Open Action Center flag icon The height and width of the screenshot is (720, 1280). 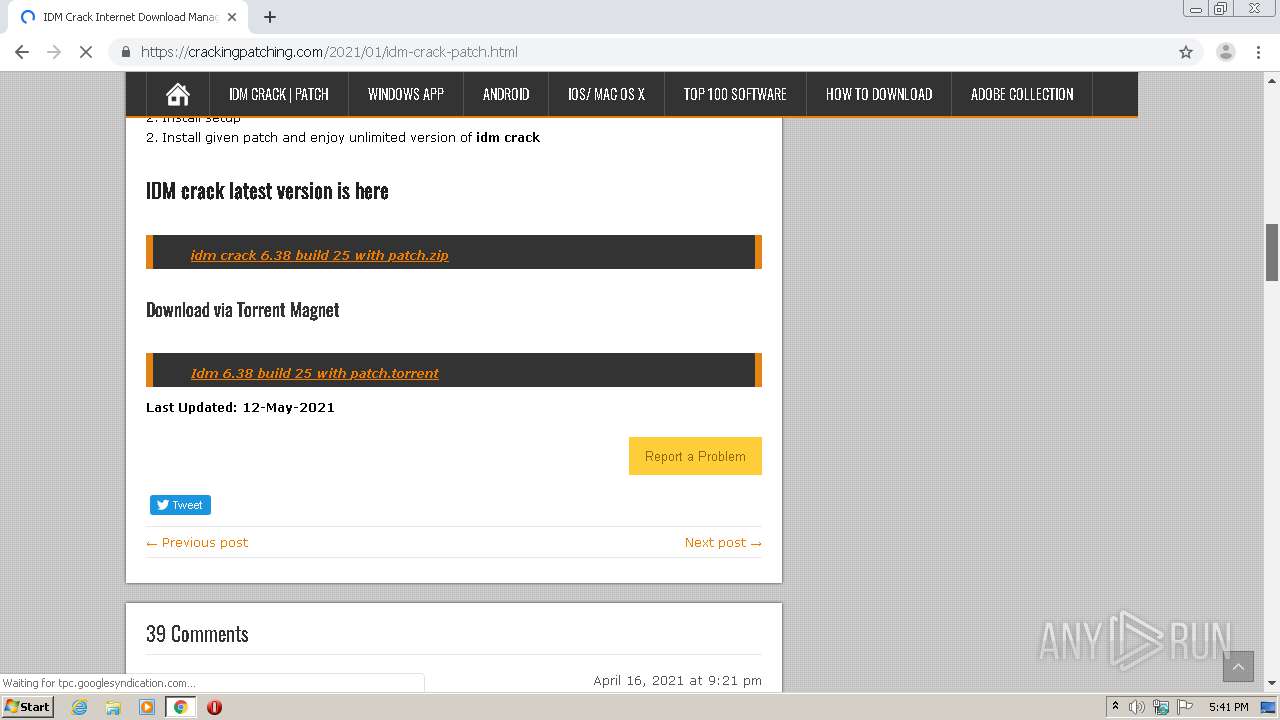coord(1185,707)
